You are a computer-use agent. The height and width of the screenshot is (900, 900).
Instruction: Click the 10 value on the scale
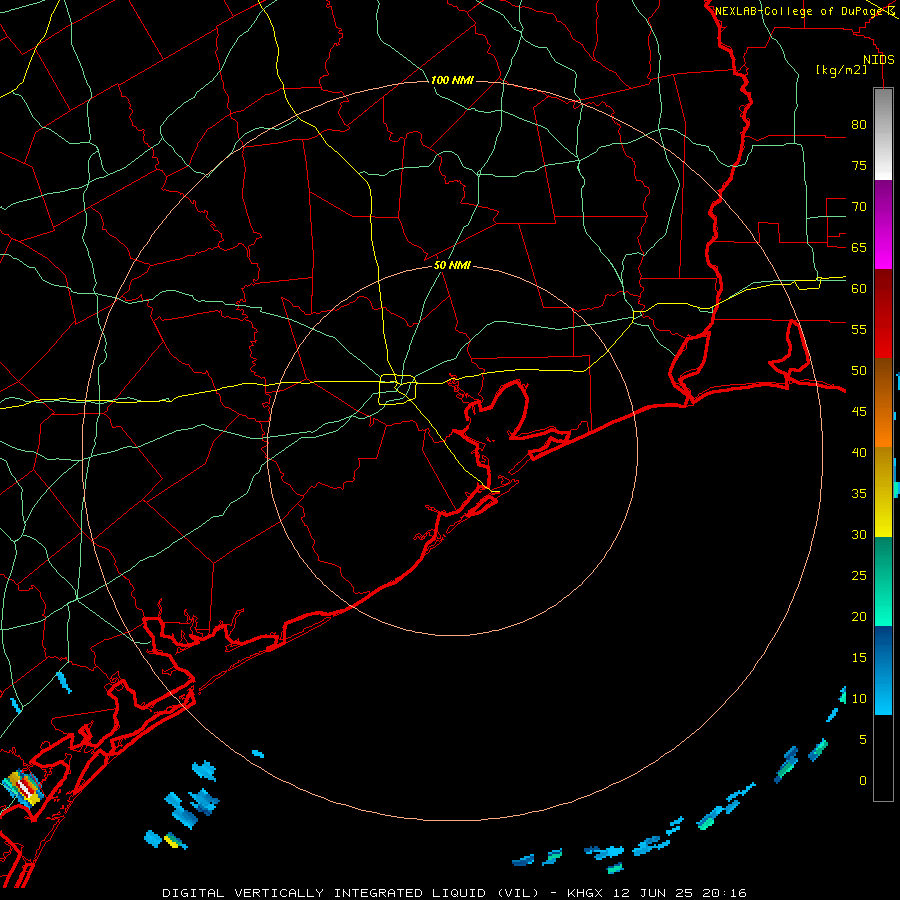click(x=859, y=699)
